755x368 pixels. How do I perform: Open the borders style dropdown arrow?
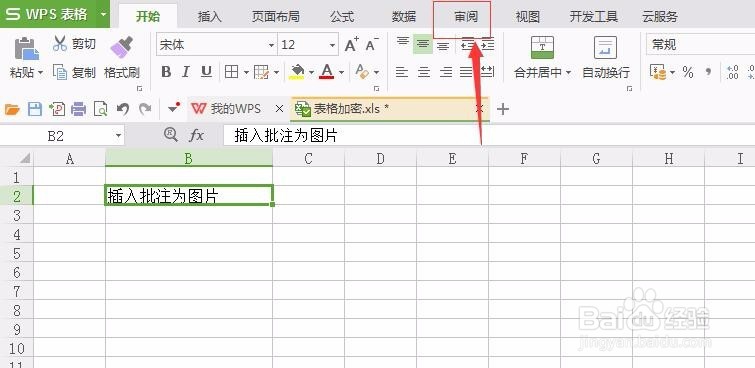point(246,73)
